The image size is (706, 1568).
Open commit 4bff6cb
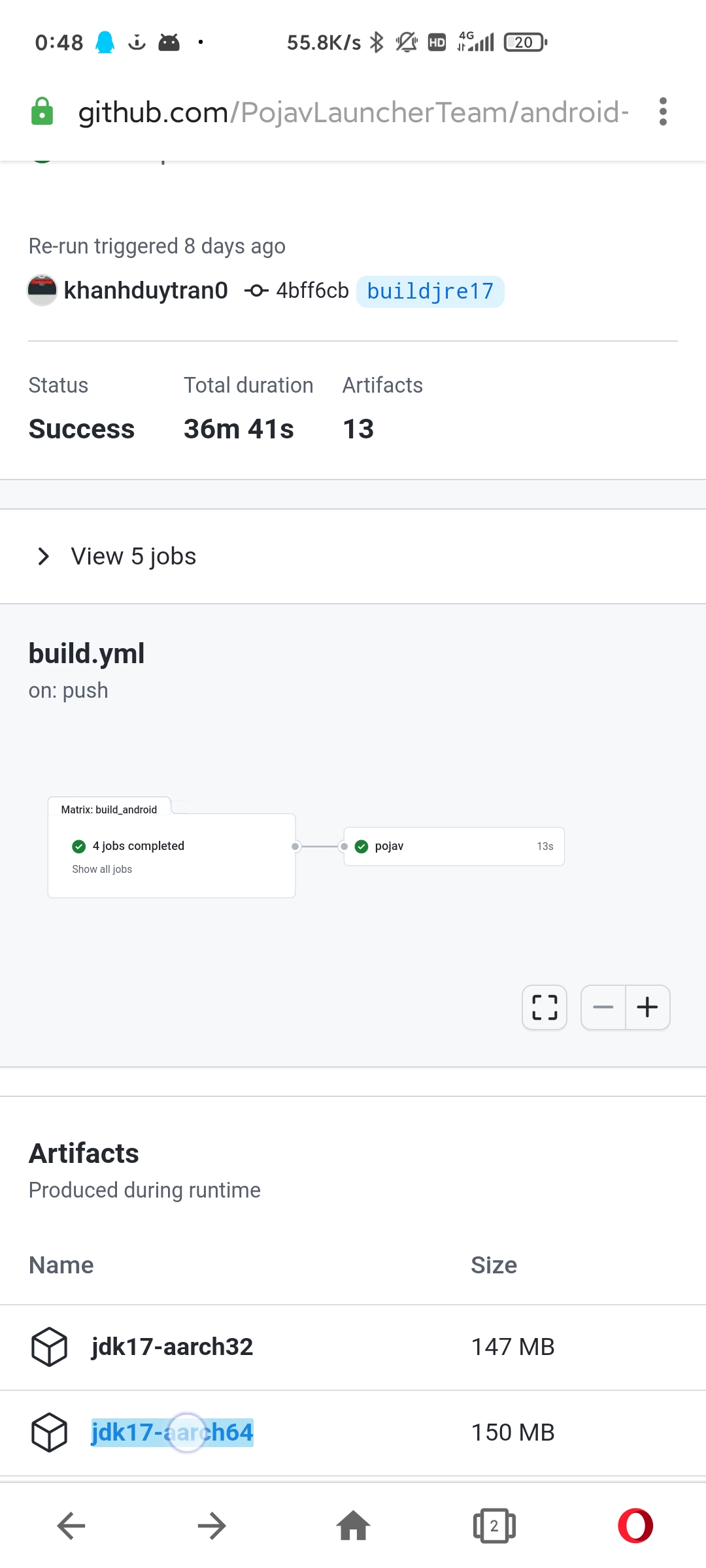click(312, 290)
